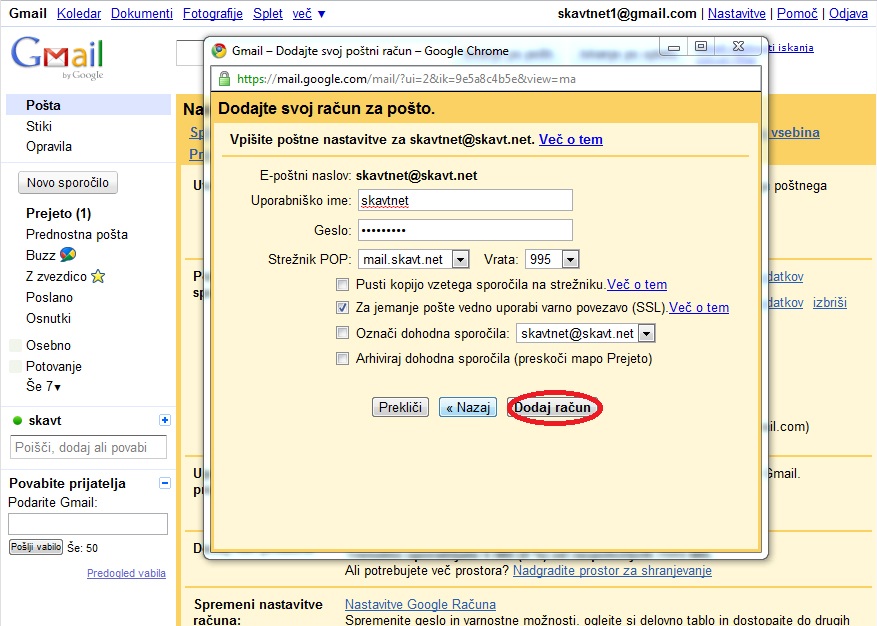Viewport: 877px width, 626px height.
Task: Click the Poišči, dodaj ali povabi field
Action: tap(88, 448)
